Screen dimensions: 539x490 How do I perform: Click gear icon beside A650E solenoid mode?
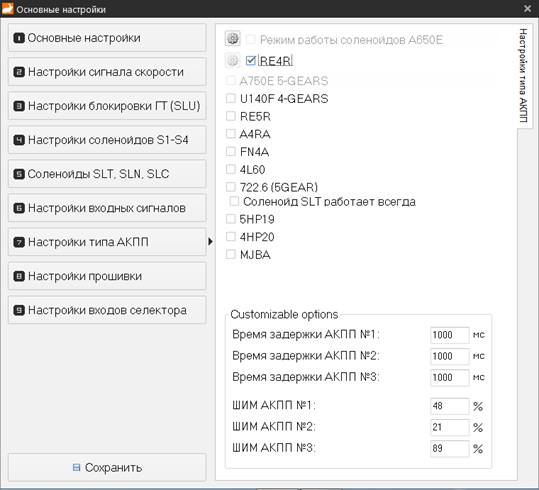233,38
